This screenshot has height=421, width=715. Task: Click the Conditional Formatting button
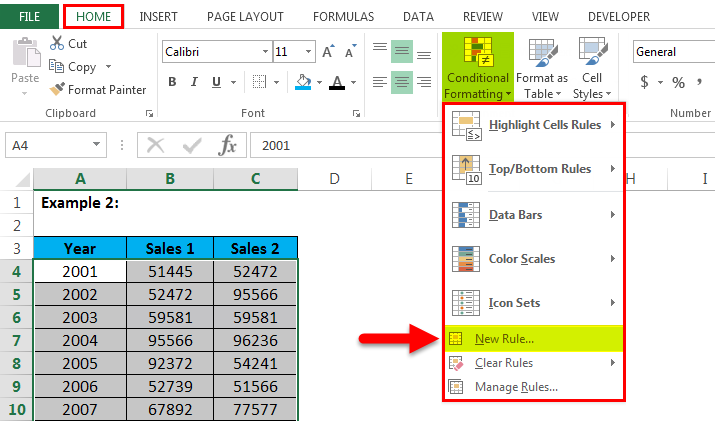coord(478,67)
